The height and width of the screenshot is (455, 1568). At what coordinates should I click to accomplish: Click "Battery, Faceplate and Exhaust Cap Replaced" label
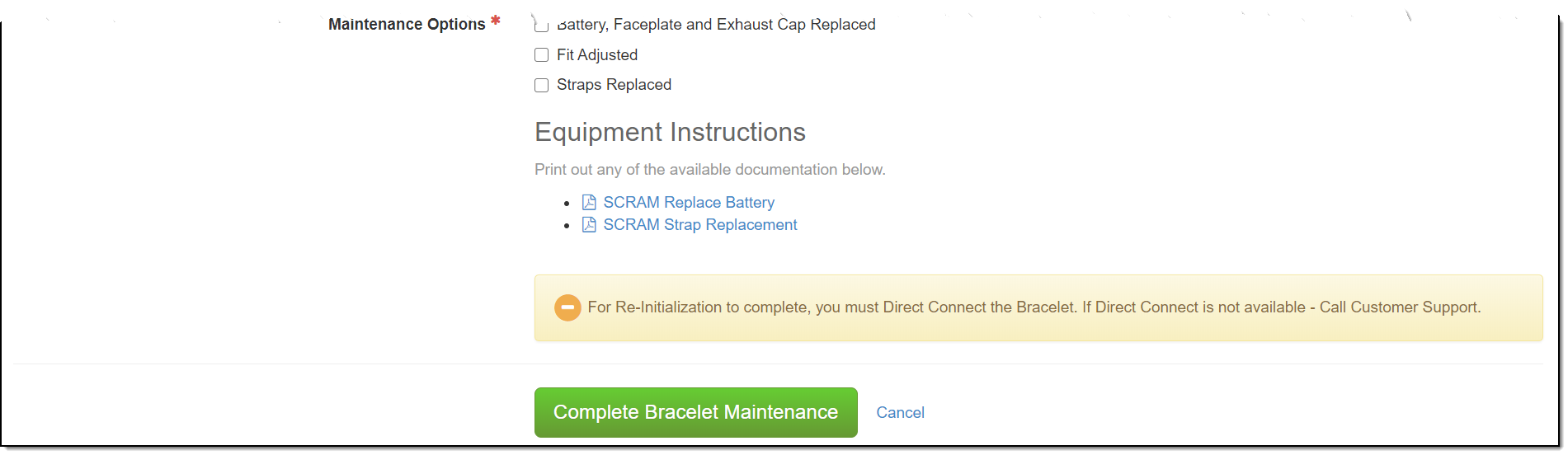[716, 25]
